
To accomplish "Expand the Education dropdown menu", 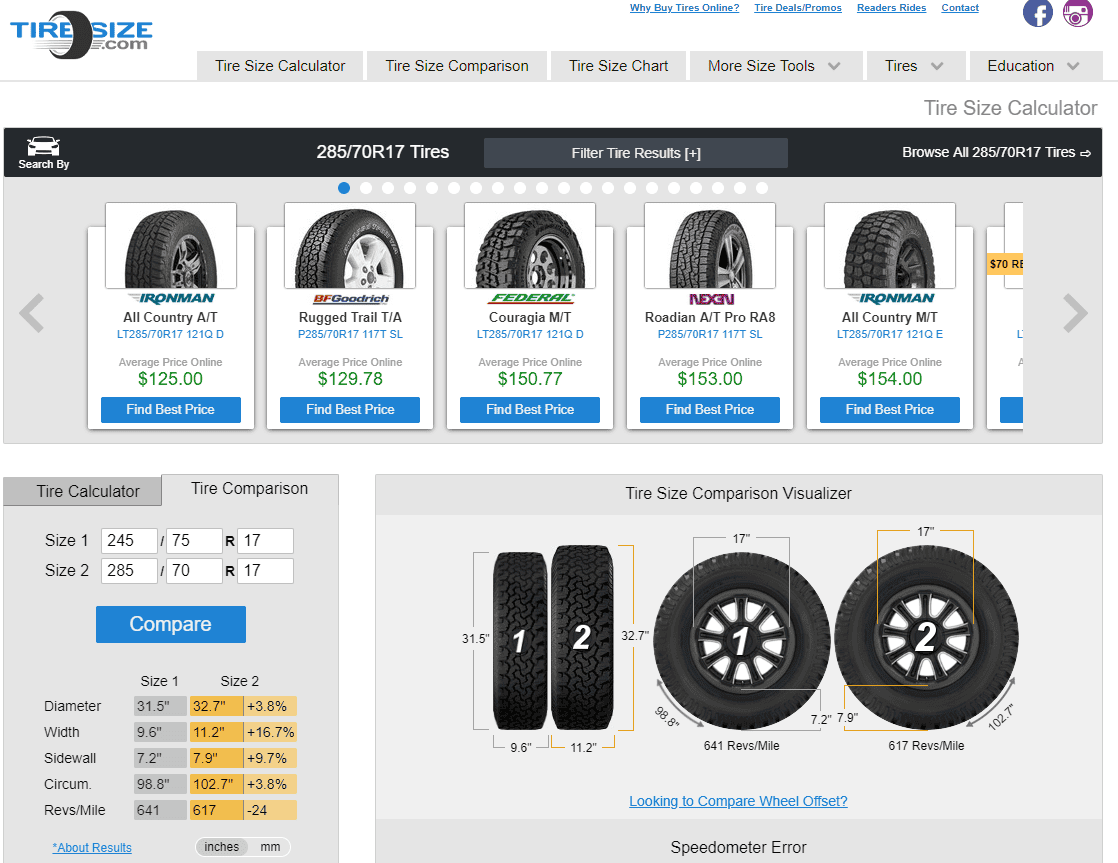I will point(1035,66).
